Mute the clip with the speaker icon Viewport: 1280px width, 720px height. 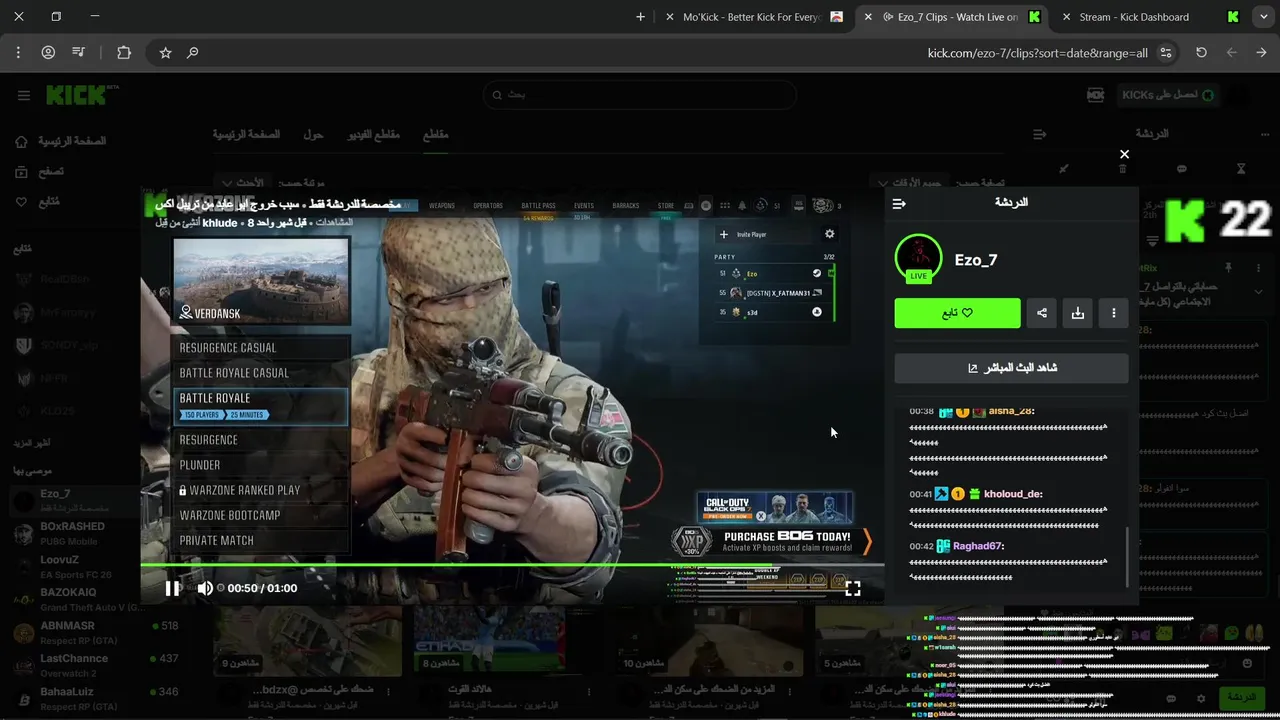[x=204, y=588]
